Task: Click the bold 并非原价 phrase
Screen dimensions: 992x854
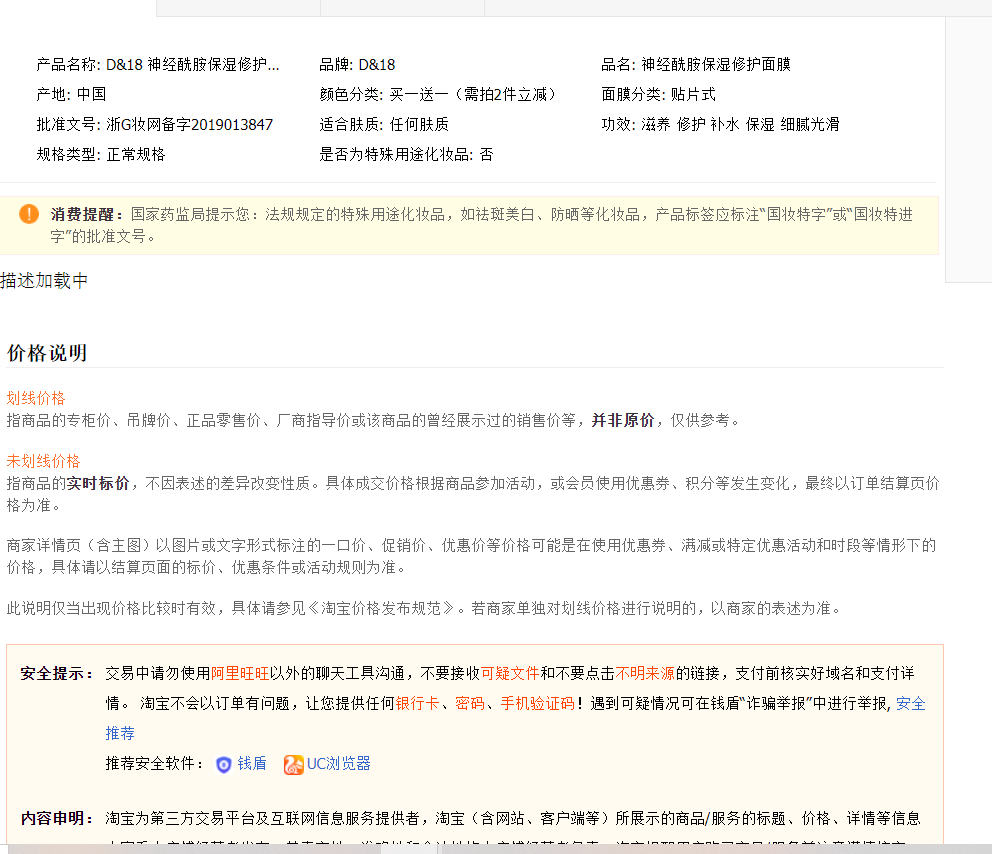Action: coord(623,420)
